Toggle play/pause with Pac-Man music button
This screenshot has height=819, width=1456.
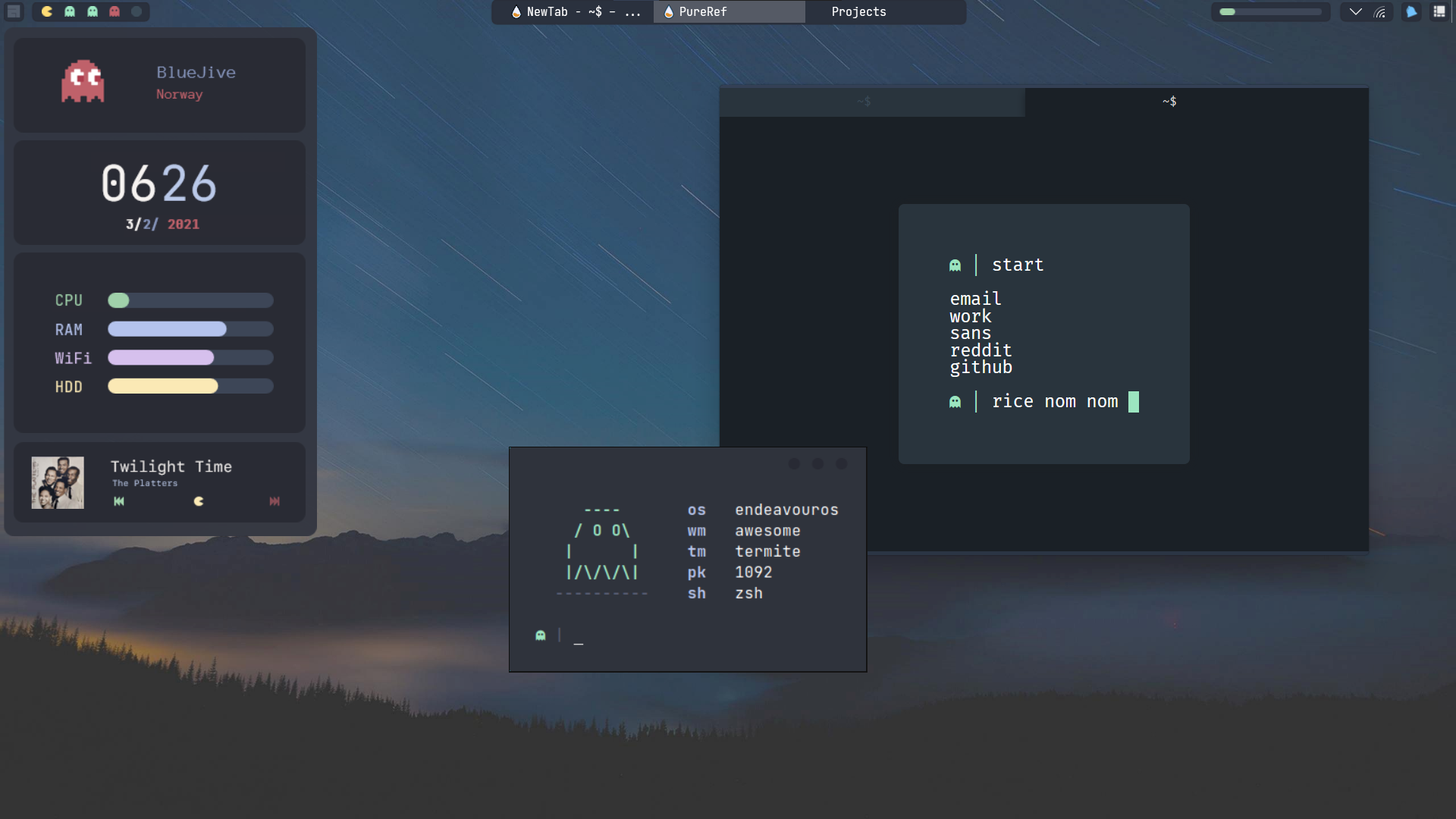tap(199, 501)
